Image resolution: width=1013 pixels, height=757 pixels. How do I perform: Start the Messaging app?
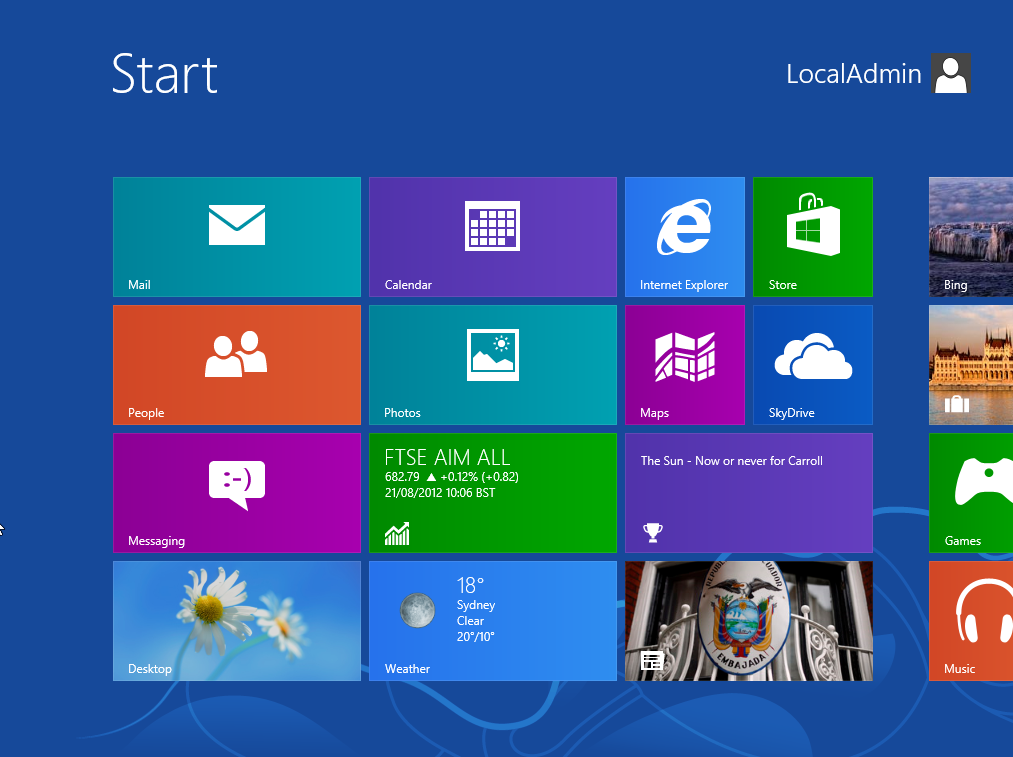click(x=236, y=493)
